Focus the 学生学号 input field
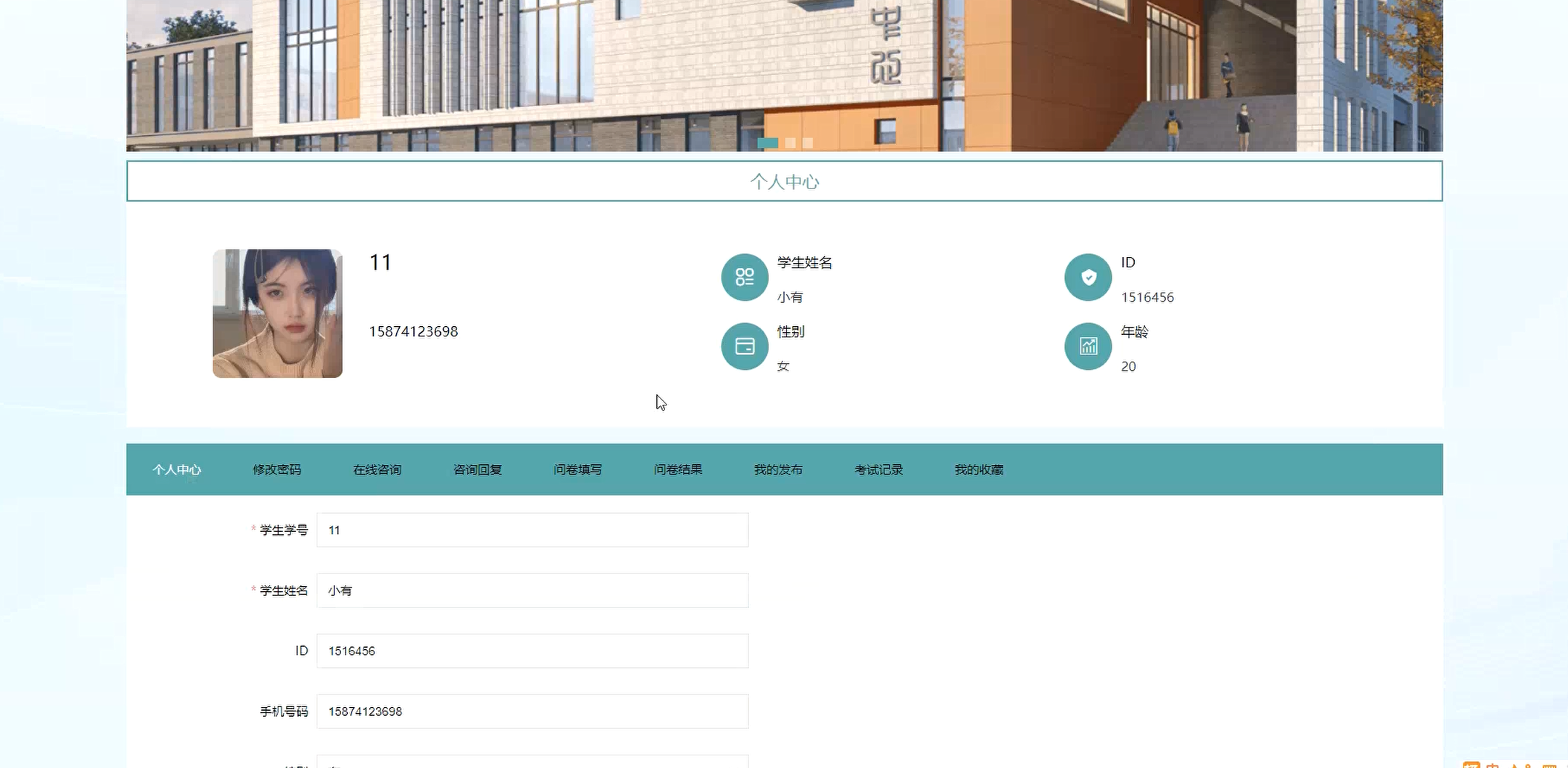 (533, 530)
